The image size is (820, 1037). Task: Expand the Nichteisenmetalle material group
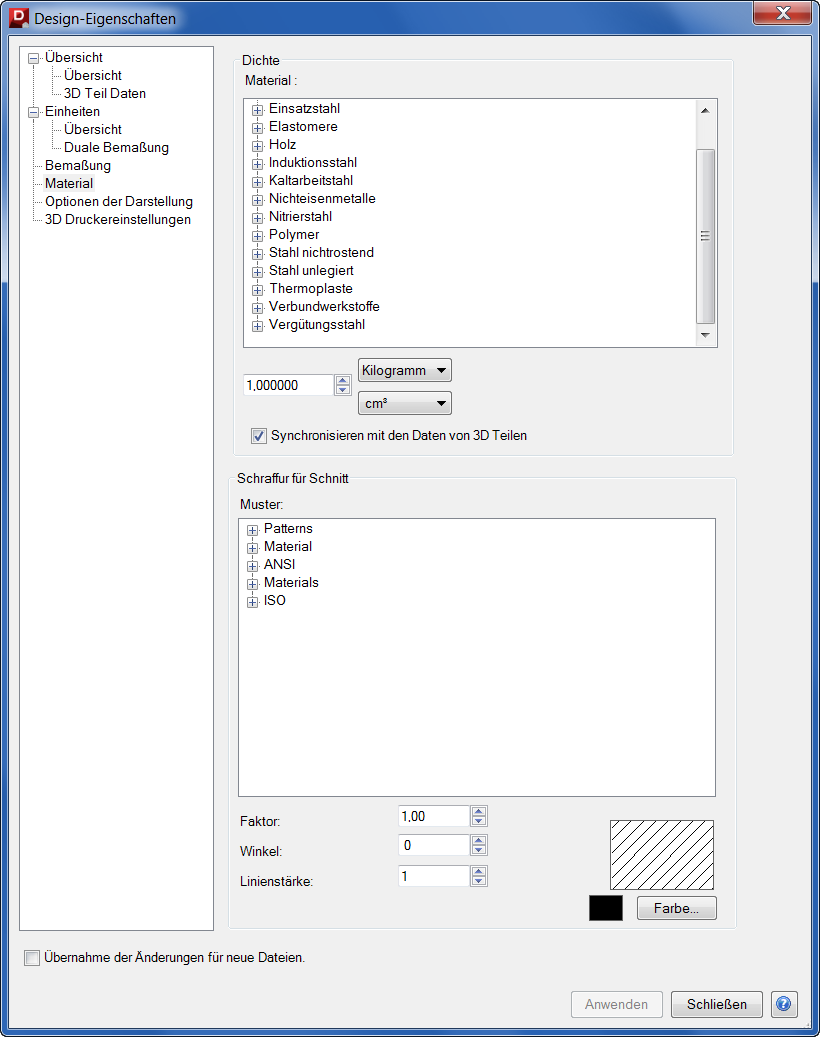point(257,200)
